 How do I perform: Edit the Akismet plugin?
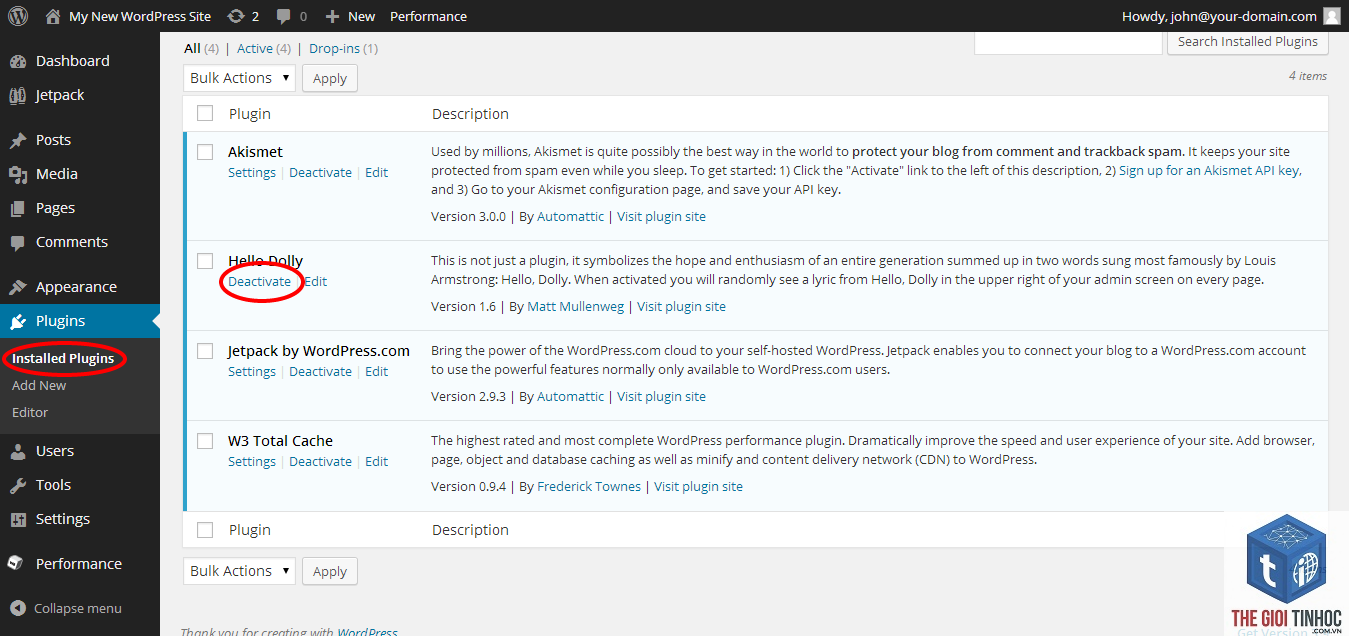(376, 172)
